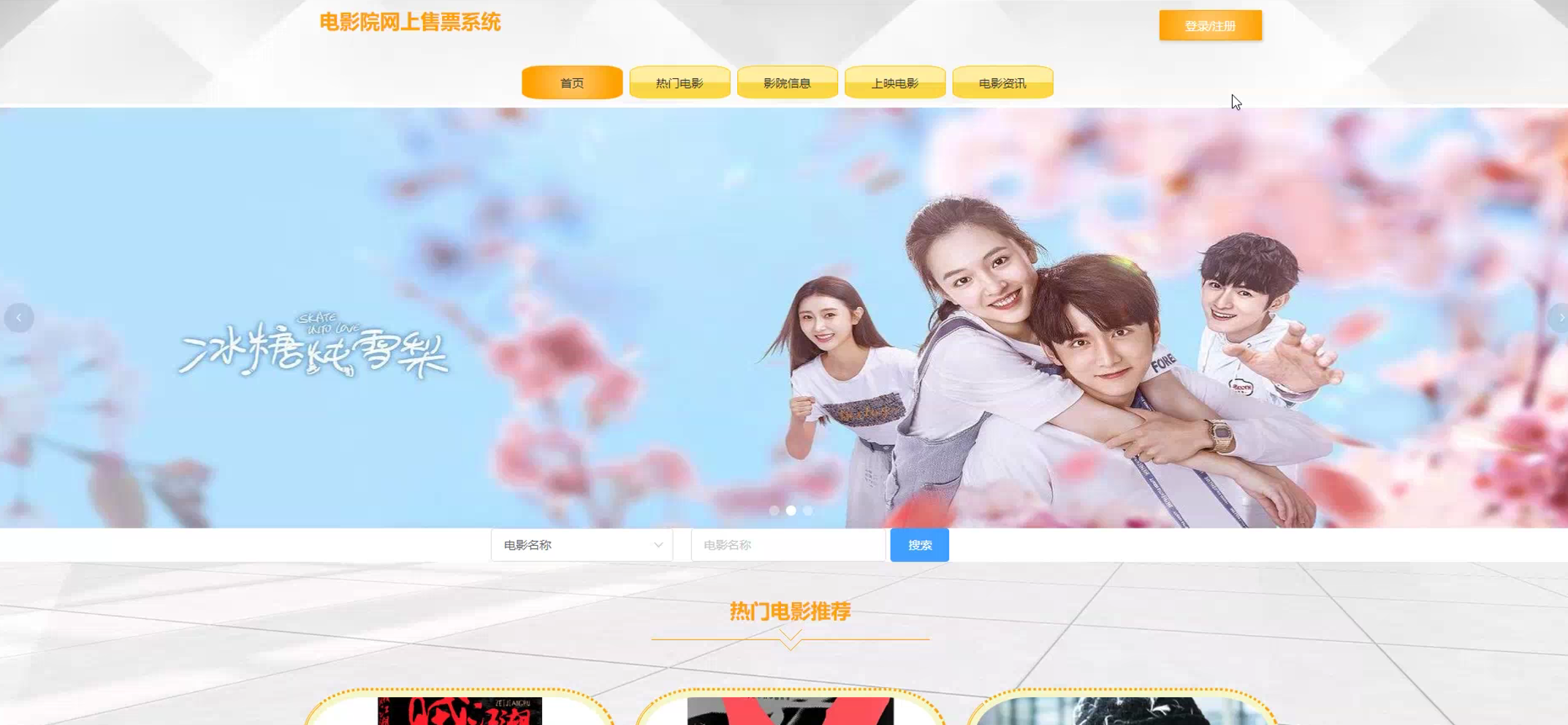Show previous carousel slide with left arrow

18,318
